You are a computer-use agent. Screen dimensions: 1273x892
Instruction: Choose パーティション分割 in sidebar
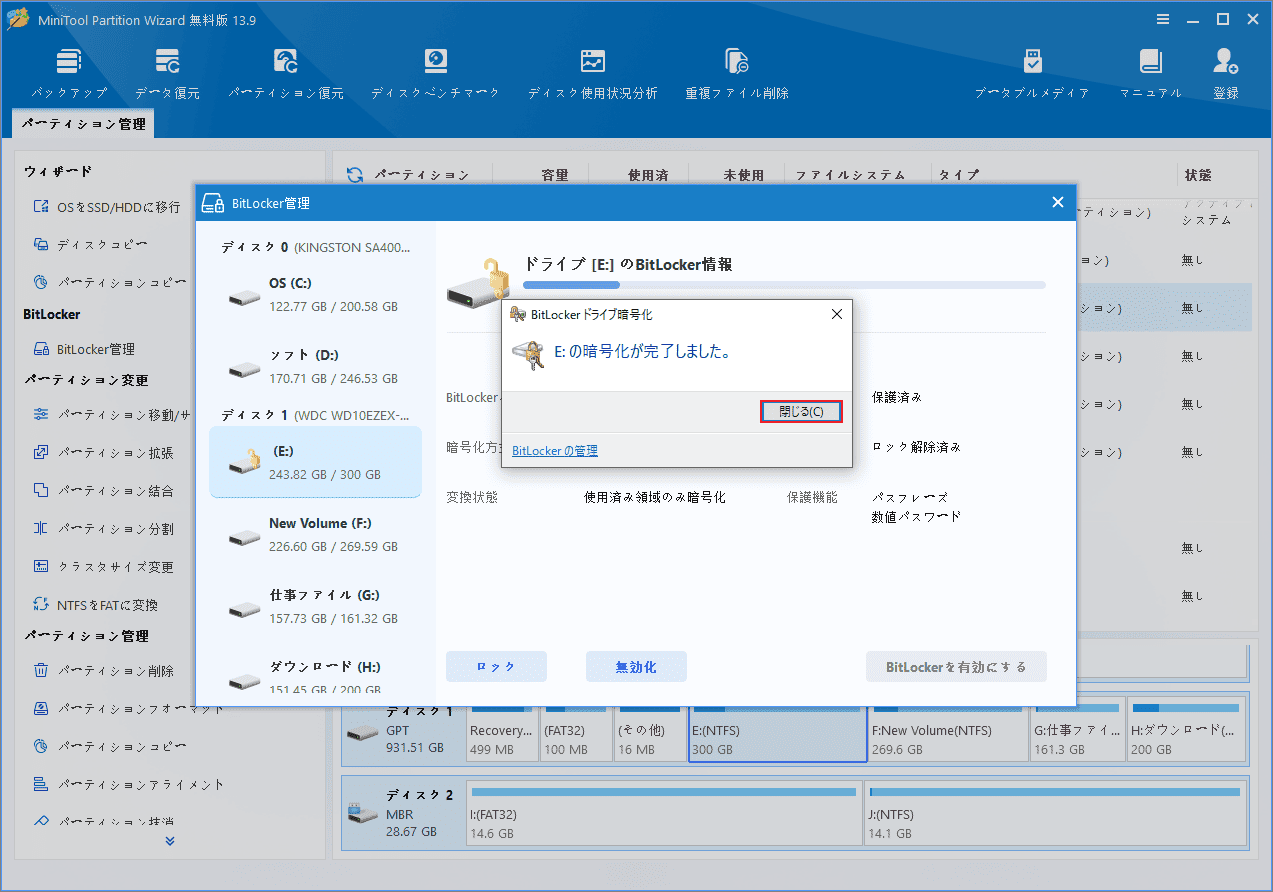pos(104,529)
